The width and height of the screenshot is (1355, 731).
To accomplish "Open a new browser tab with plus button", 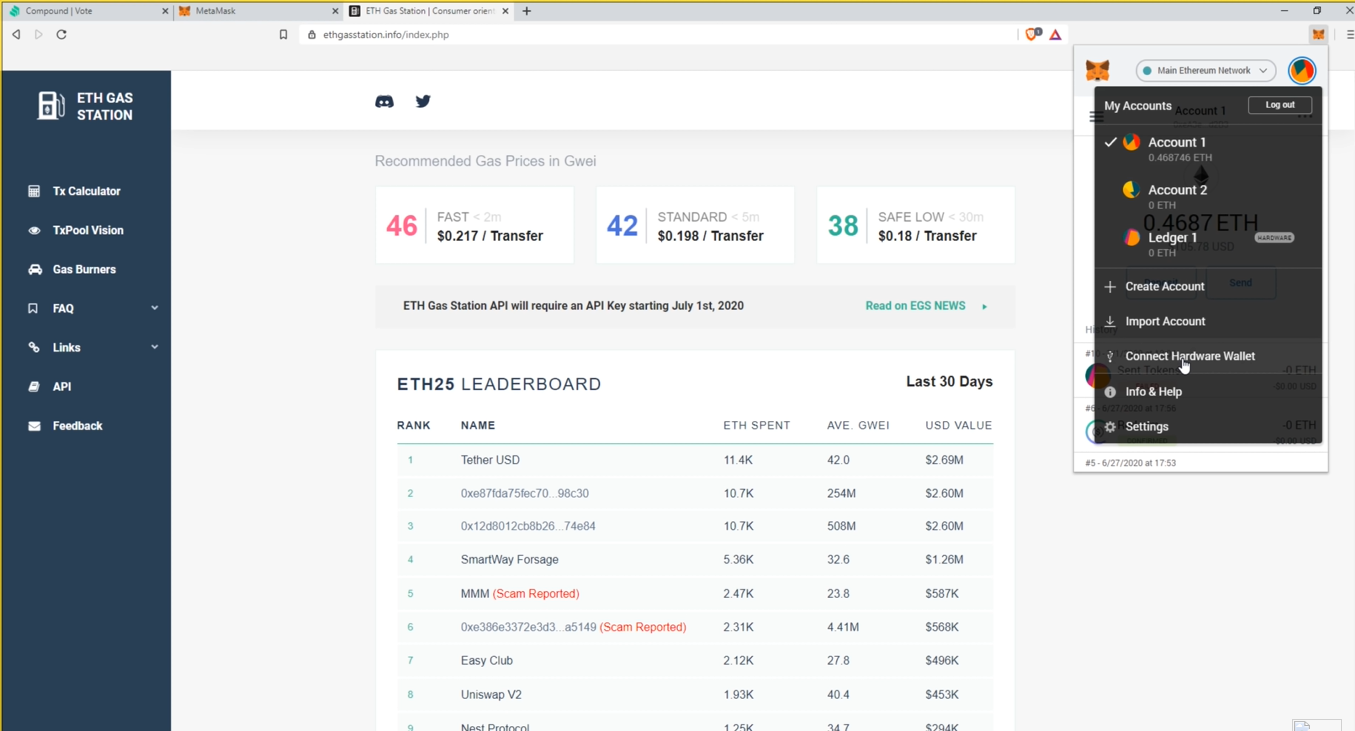I will pos(527,11).
